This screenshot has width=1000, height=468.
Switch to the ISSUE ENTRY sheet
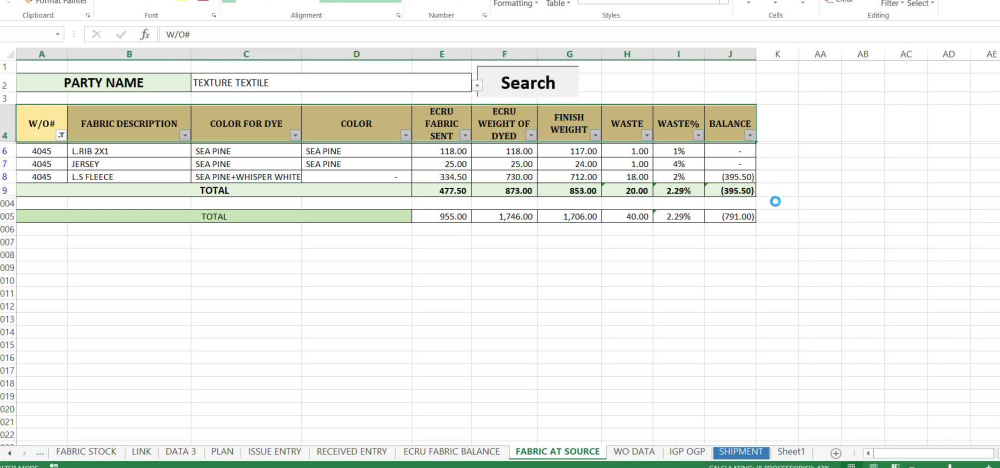pyautogui.click(x=274, y=451)
